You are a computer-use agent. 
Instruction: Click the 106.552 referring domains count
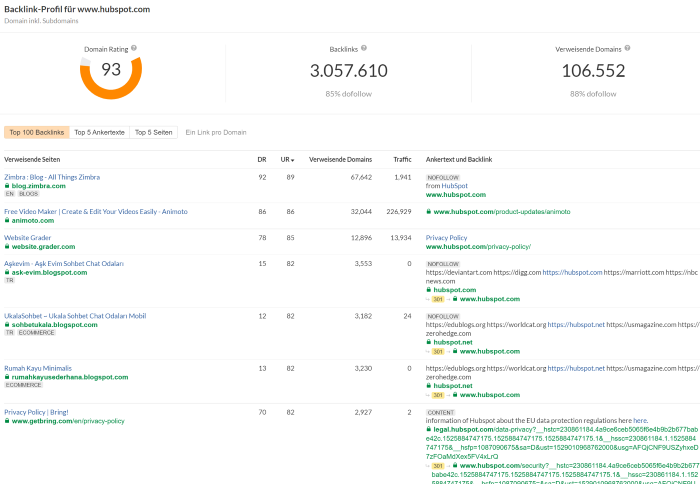tap(593, 71)
